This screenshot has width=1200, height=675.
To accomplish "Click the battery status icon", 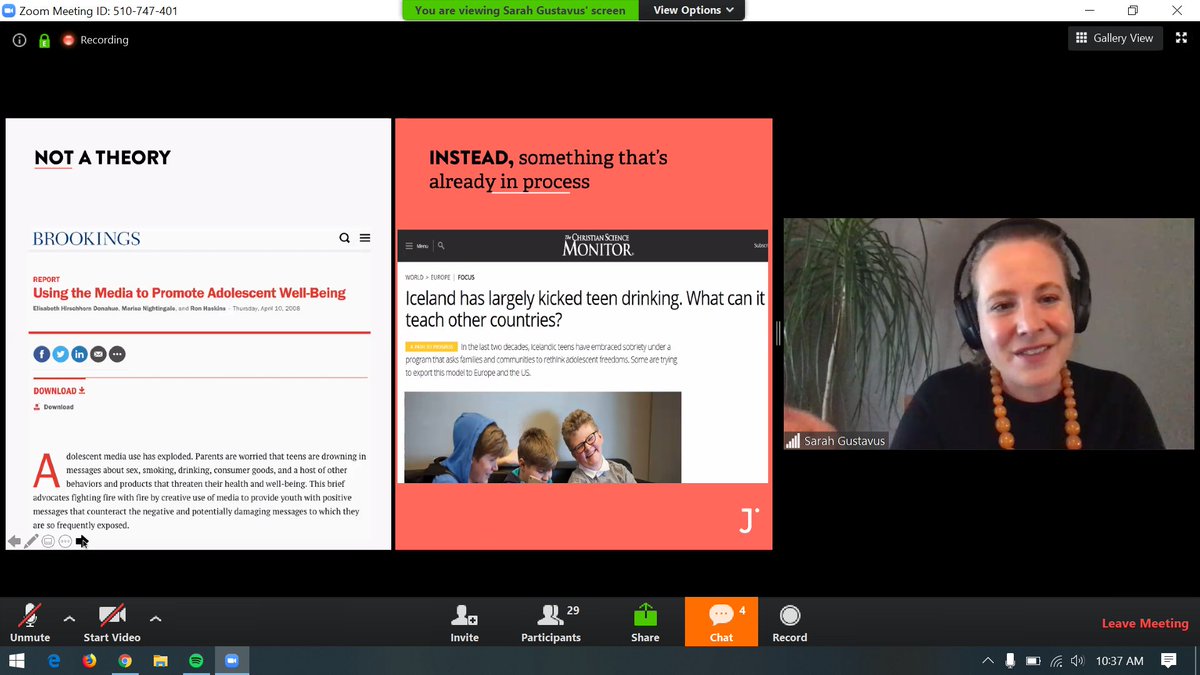I will [x=1033, y=661].
